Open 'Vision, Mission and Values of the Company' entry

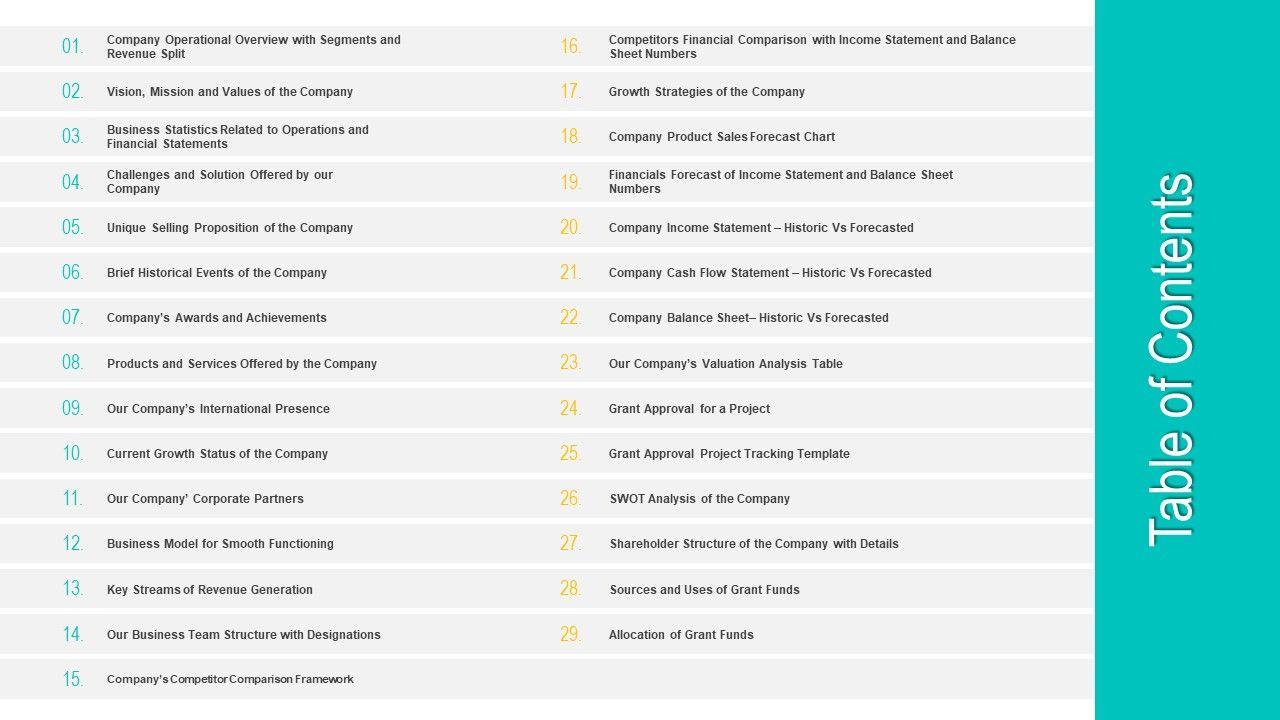point(229,92)
